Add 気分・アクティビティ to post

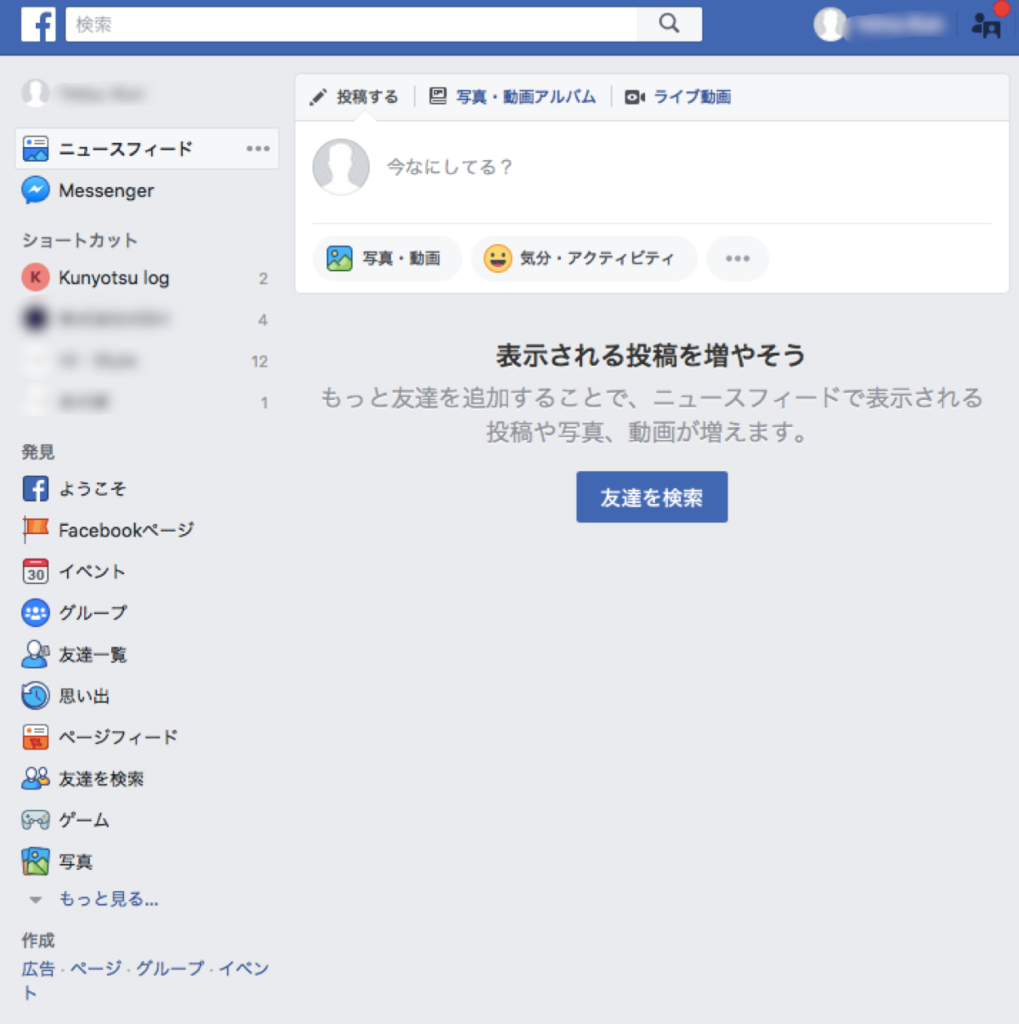pyautogui.click(x=584, y=259)
